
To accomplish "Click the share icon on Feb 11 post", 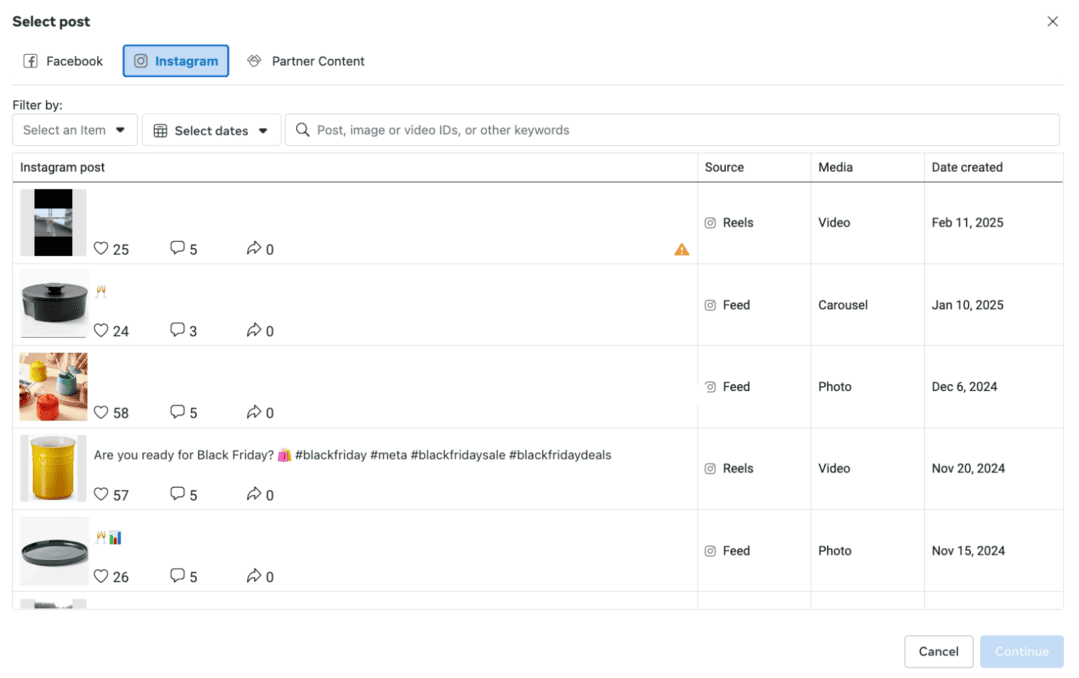I will 254,248.
